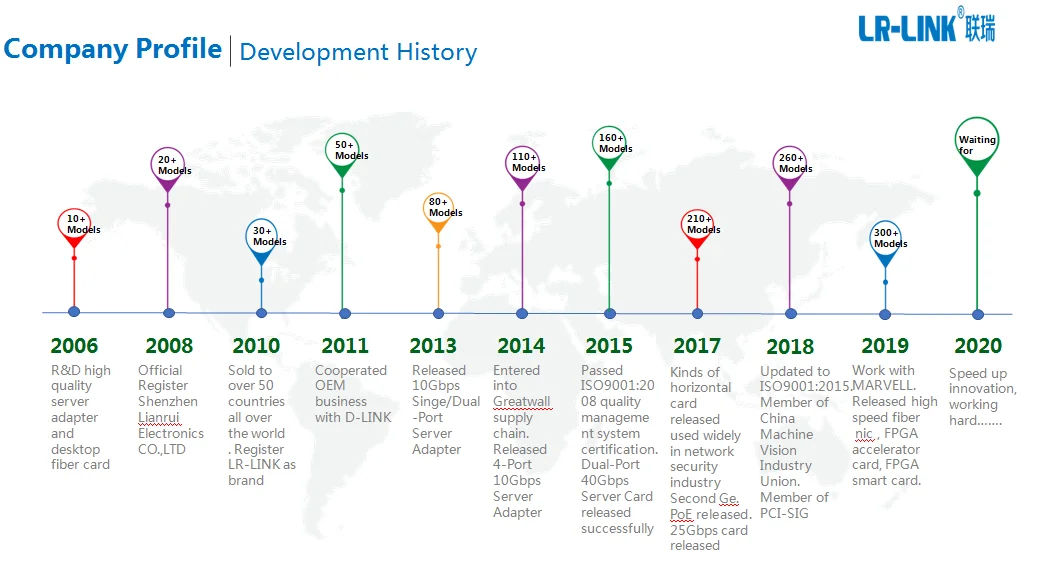1043x580 pixels.
Task: Click the timeline dot above 2017
Action: click(x=697, y=313)
